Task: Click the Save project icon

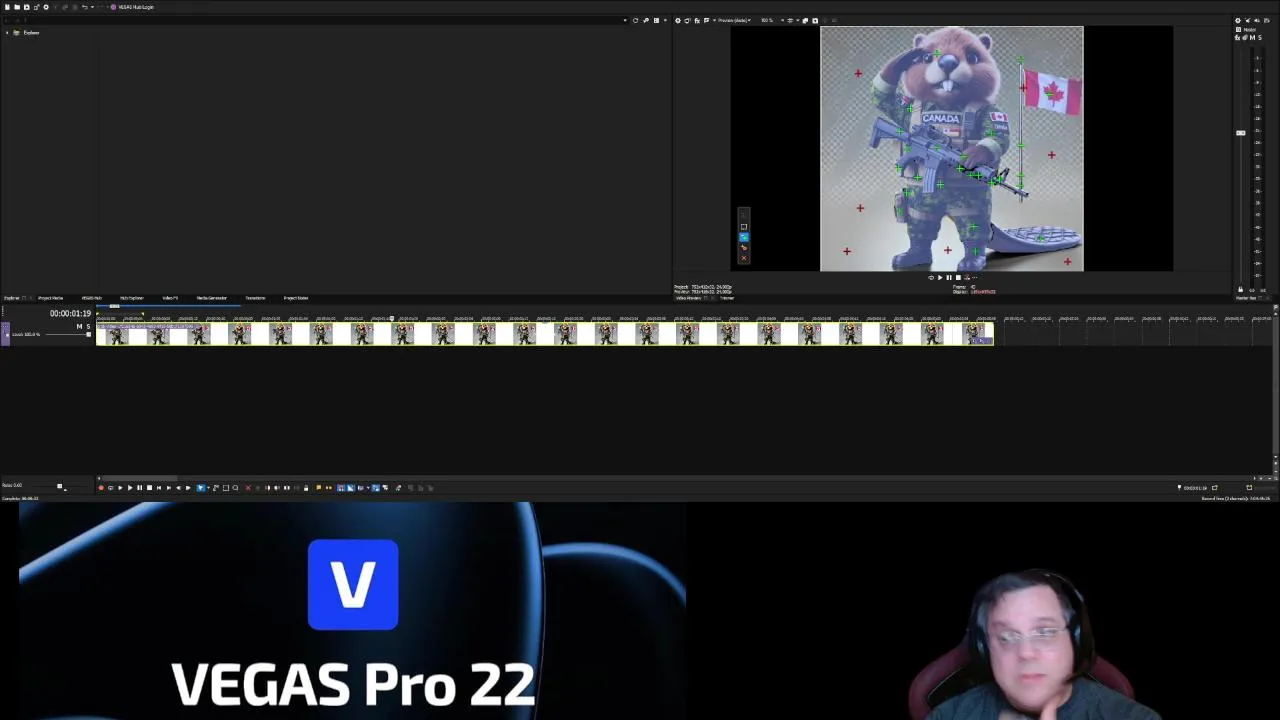Action: (26, 7)
